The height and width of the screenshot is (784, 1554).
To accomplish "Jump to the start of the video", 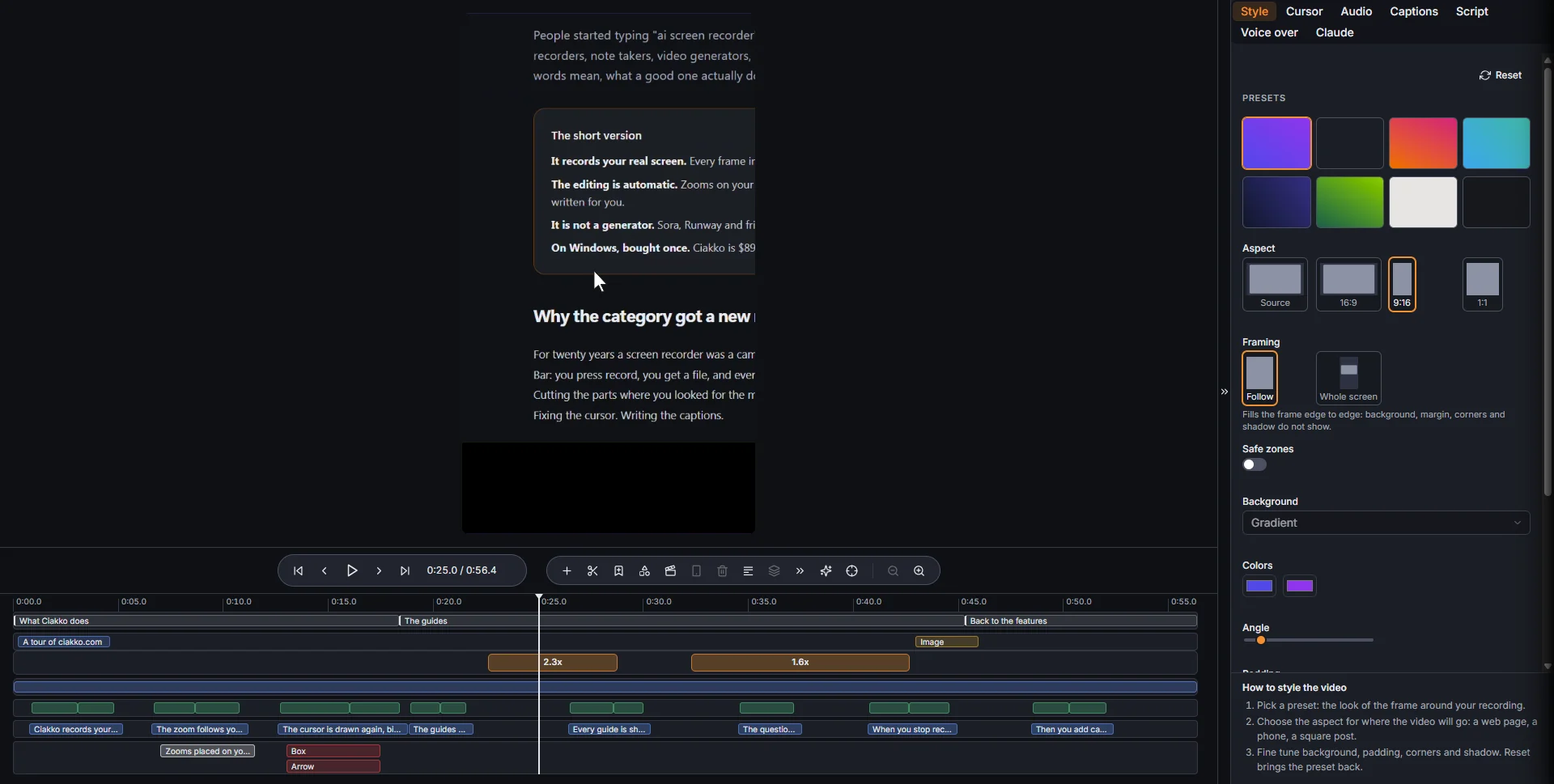I will [299, 571].
